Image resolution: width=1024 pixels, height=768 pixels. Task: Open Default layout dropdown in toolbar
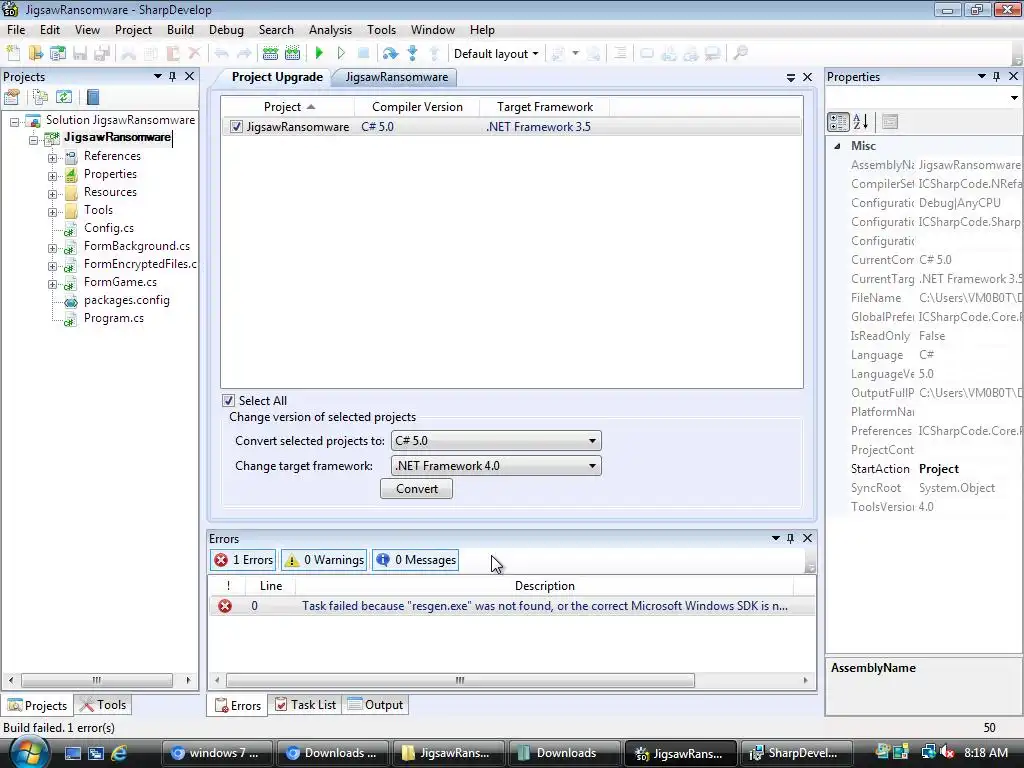tap(496, 54)
